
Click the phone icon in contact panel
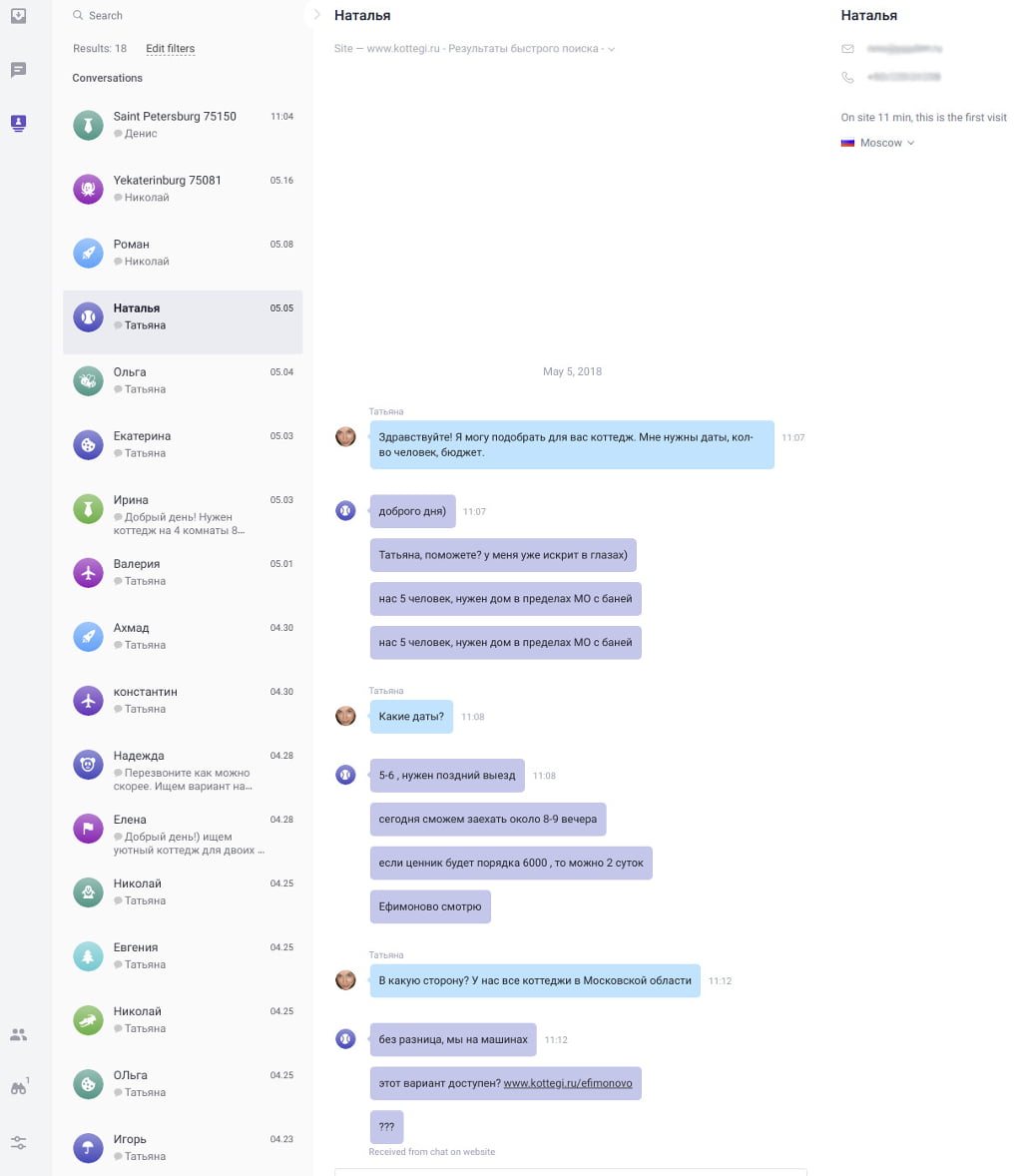pyautogui.click(x=847, y=77)
